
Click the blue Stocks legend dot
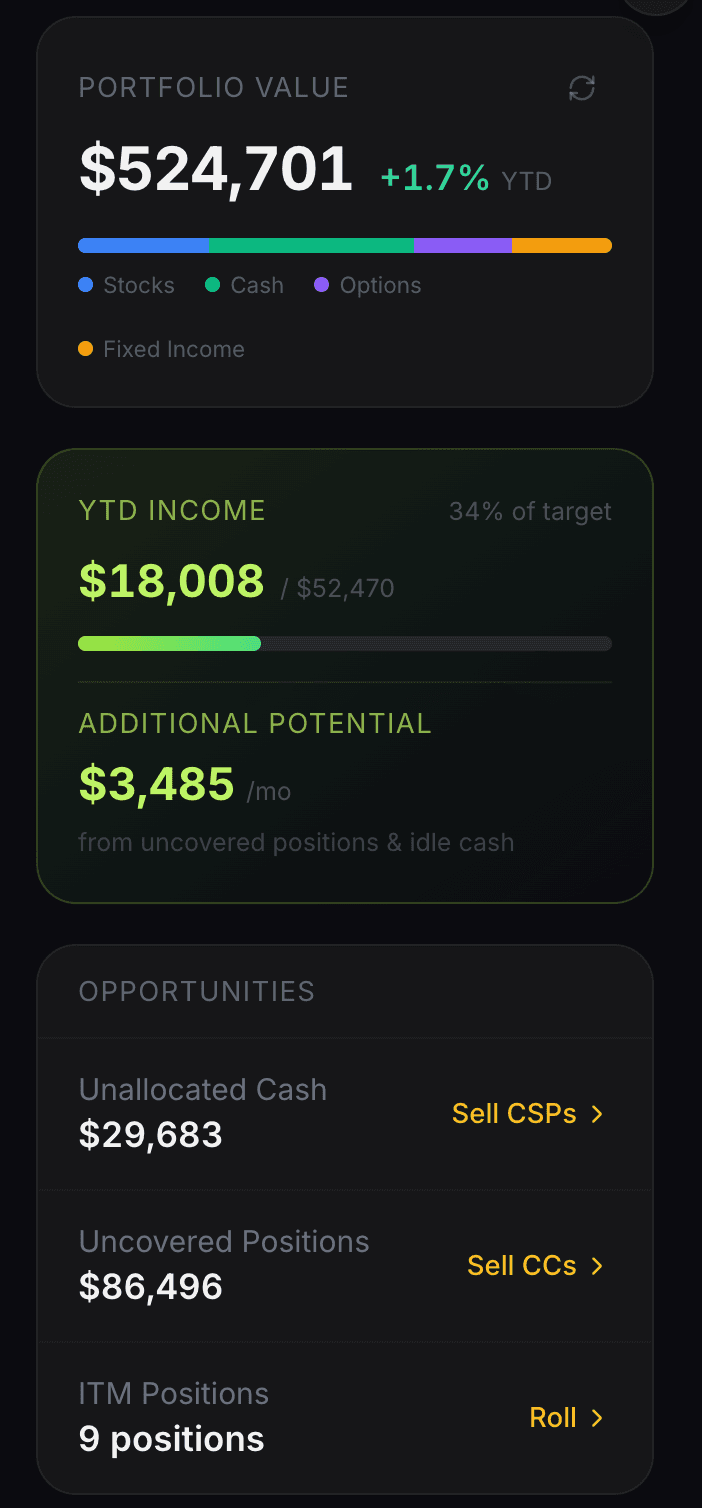coord(85,285)
